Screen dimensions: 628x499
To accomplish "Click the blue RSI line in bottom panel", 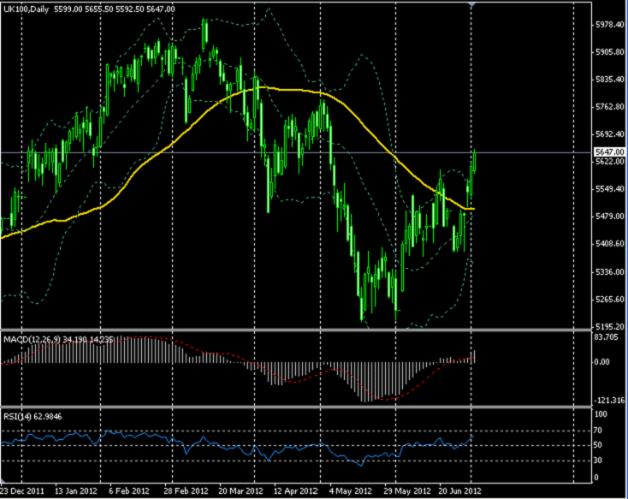I will coord(200,441).
